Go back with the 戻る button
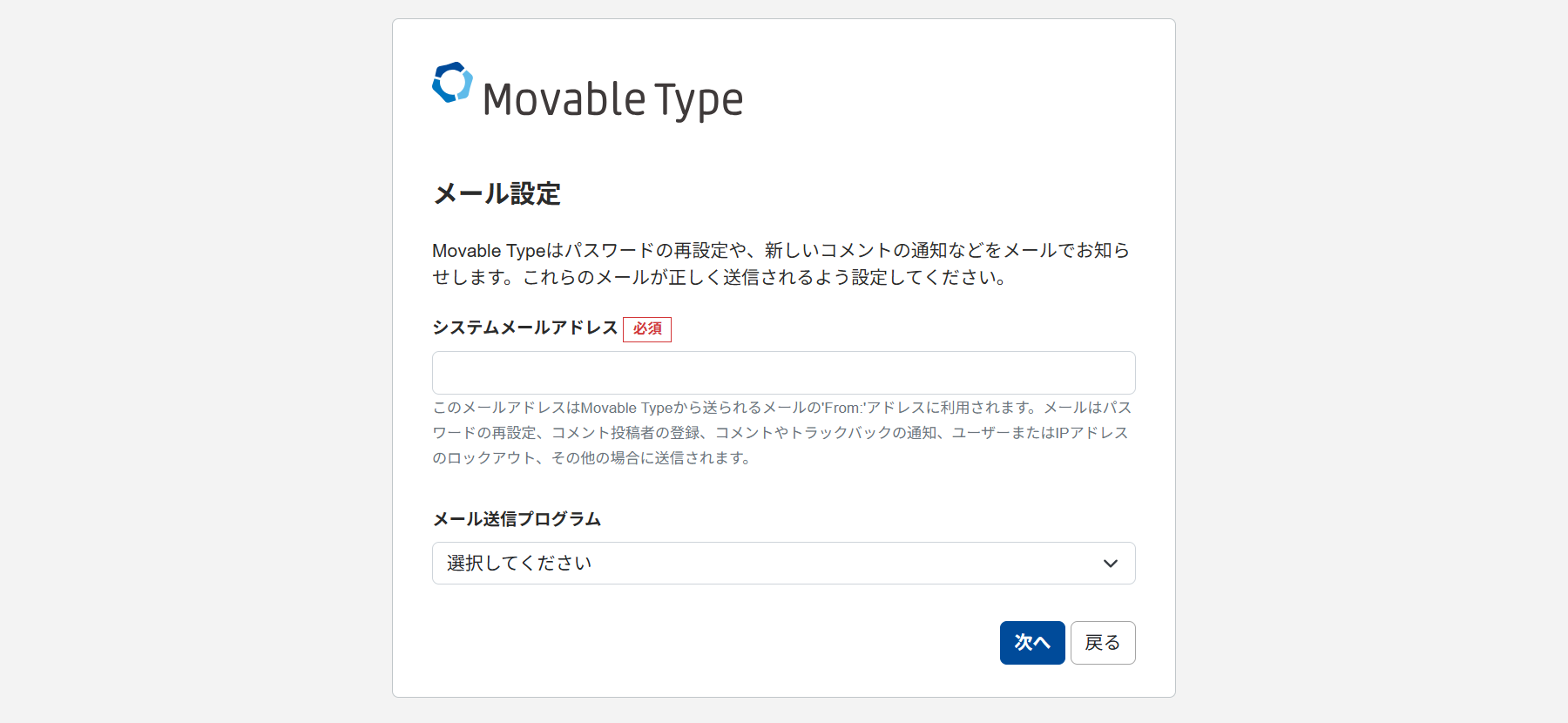Screen dimensions: 1568x723 pyautogui.click(x=1102, y=643)
